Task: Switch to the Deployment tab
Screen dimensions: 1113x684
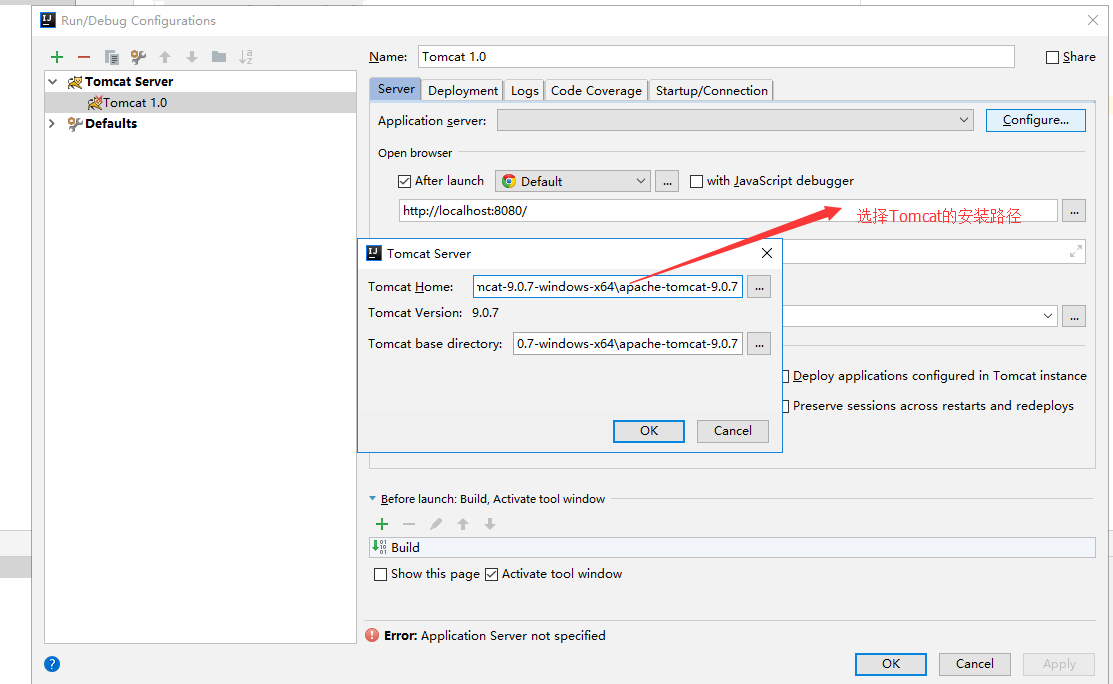Action: point(463,90)
